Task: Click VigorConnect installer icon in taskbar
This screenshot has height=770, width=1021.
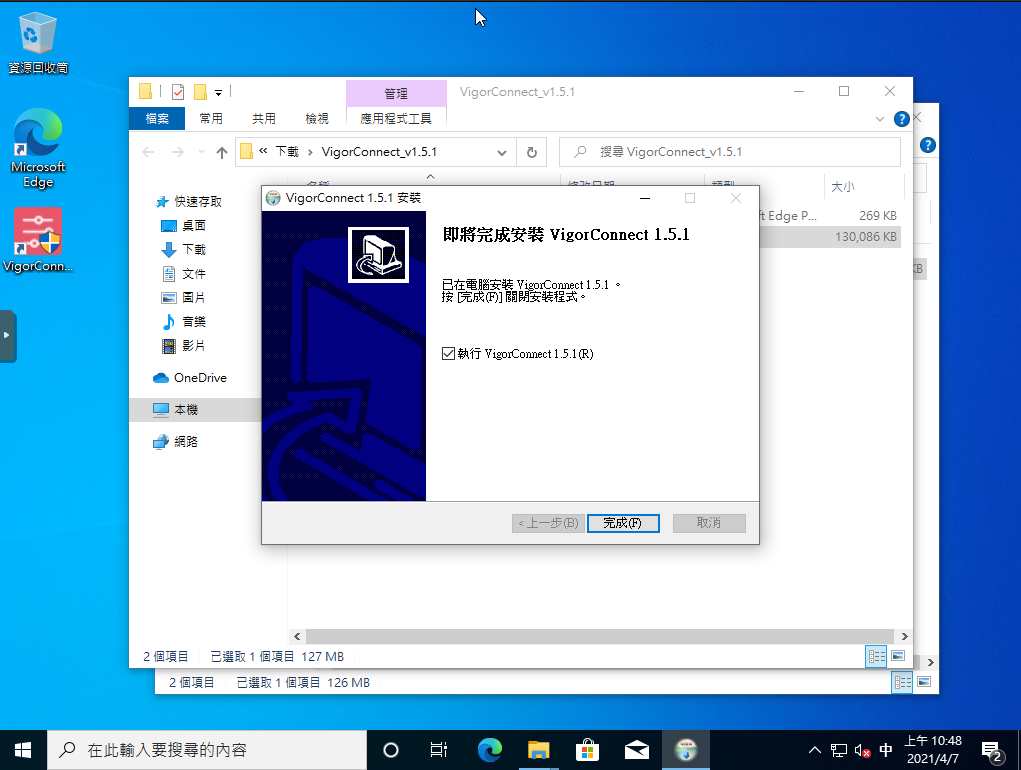Action: tap(685, 749)
